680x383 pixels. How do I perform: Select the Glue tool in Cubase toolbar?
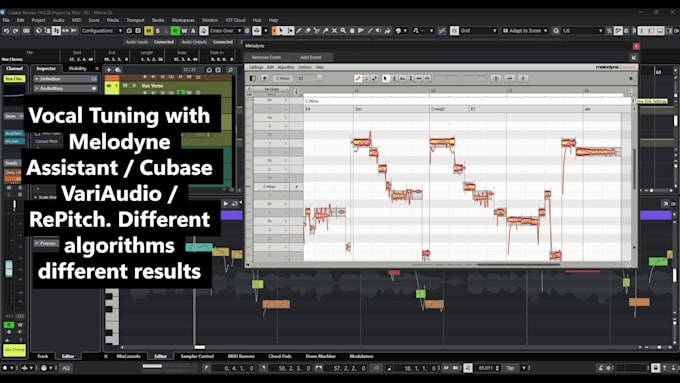coord(325,31)
